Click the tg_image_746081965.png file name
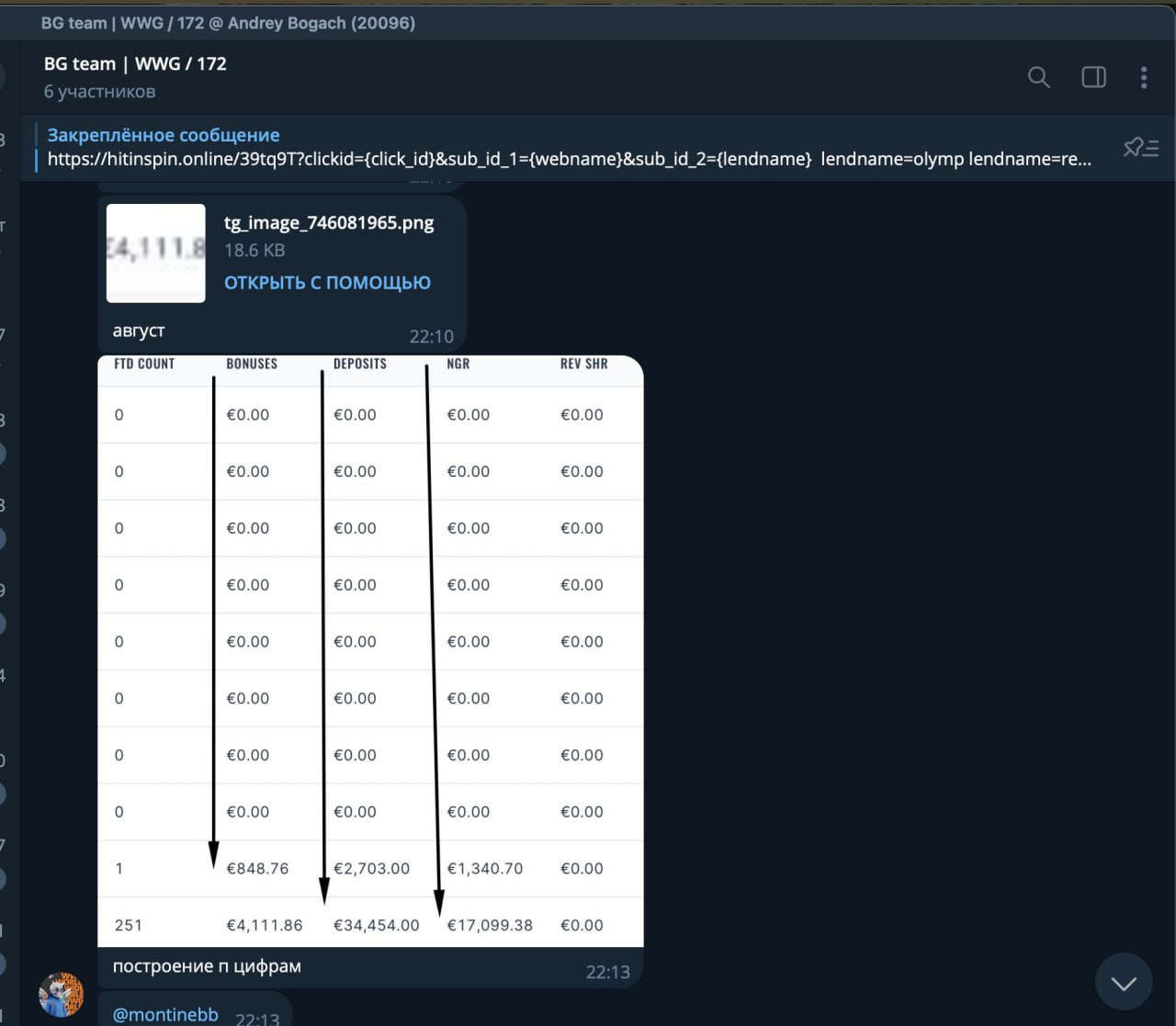The height and width of the screenshot is (1026, 1176). 329,223
